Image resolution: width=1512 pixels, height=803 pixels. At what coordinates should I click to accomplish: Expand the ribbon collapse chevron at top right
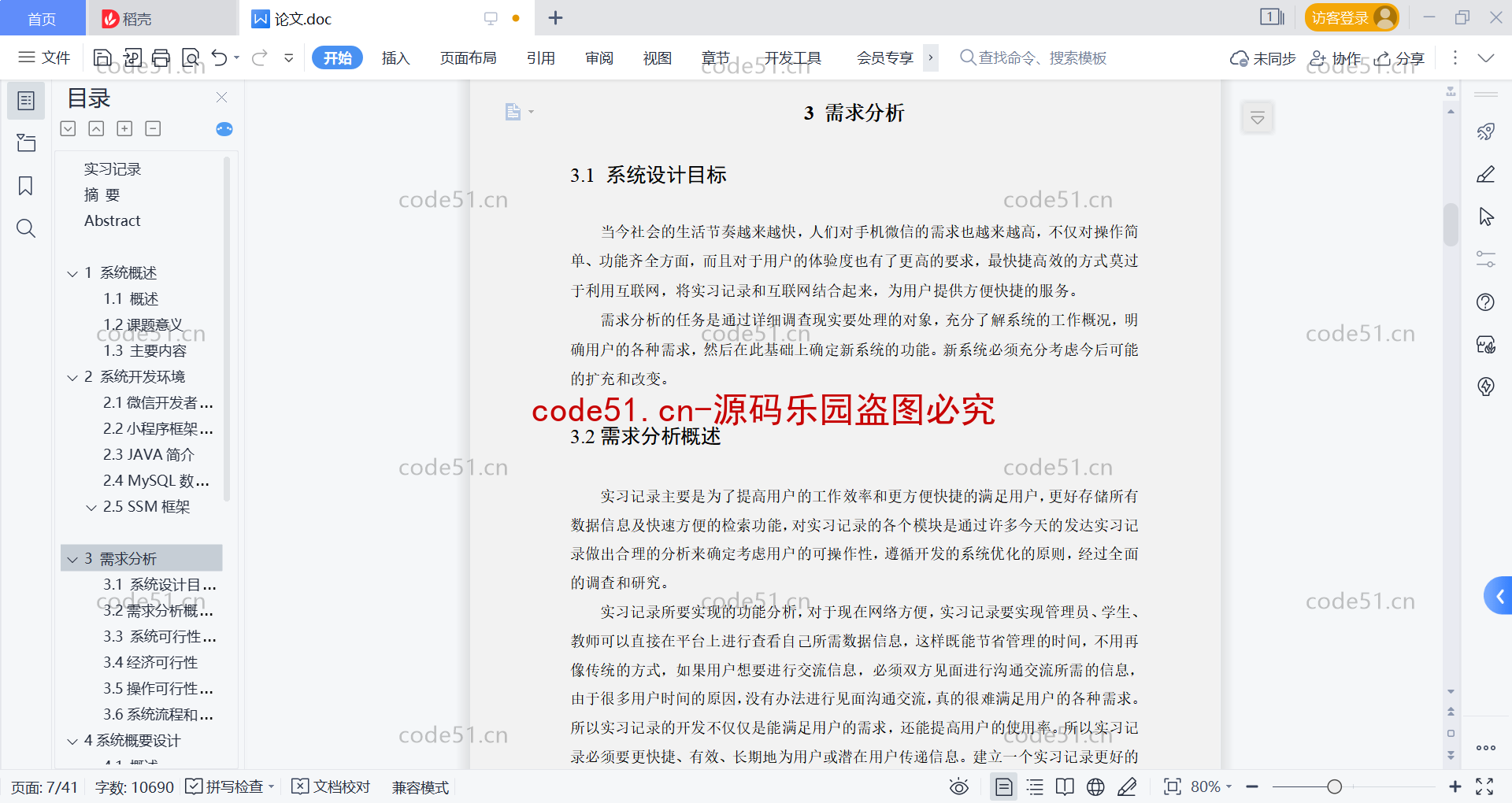click(1486, 57)
